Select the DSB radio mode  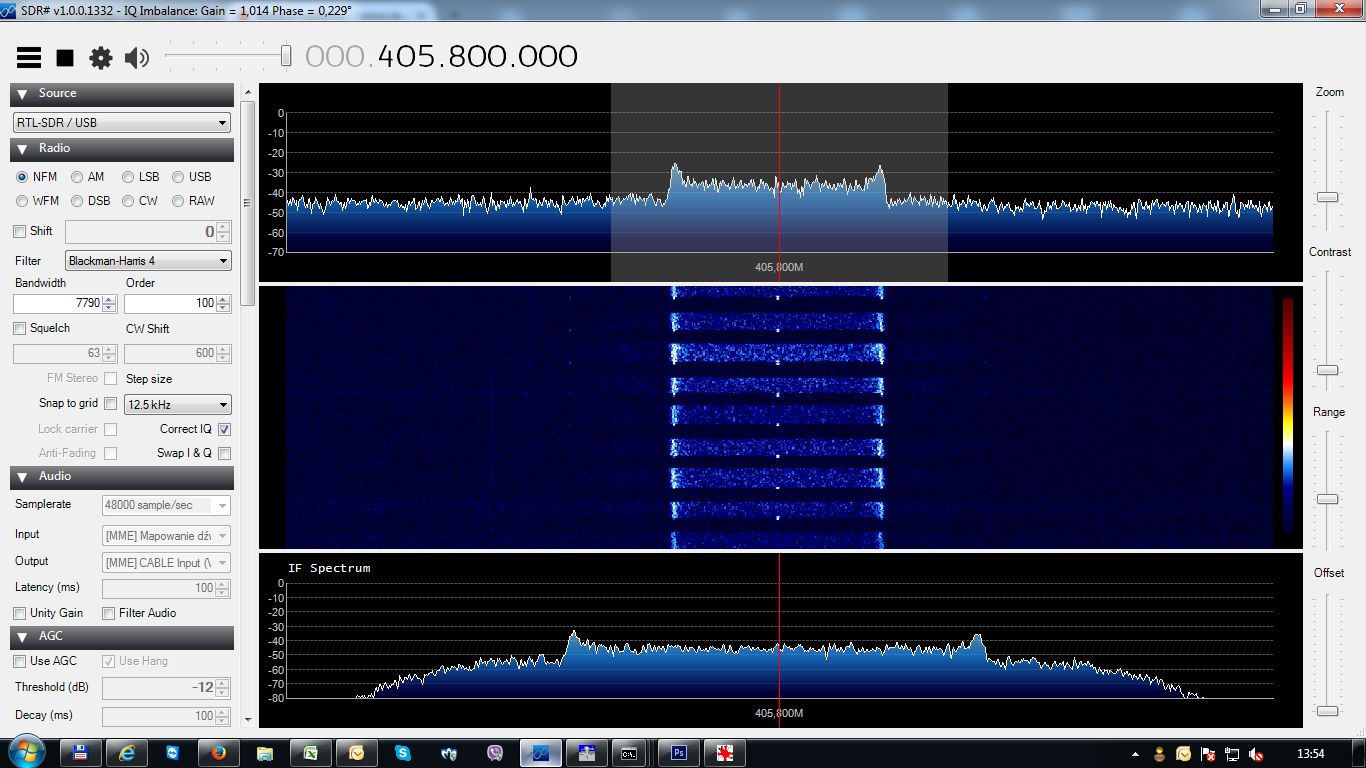click(77, 201)
